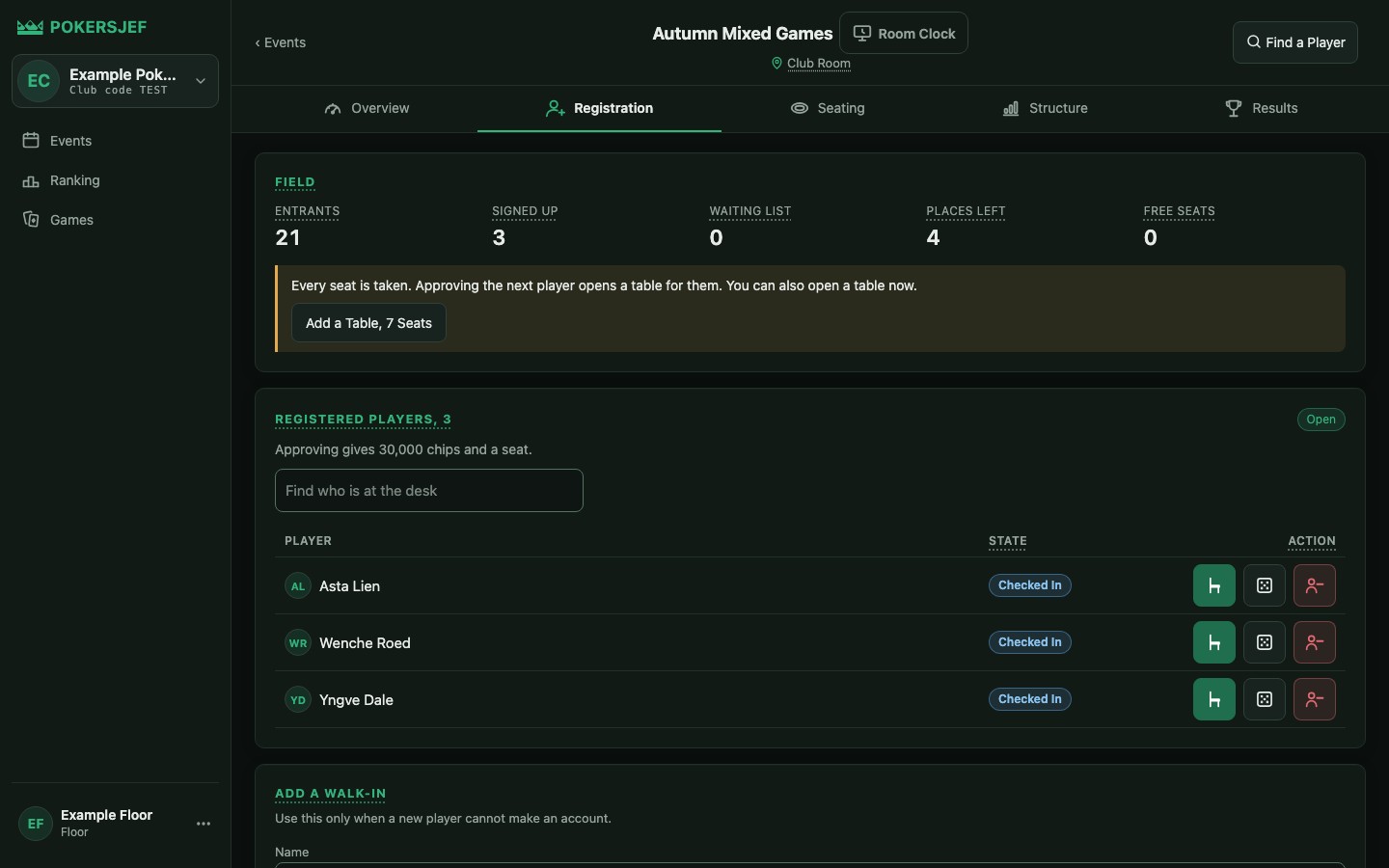Remove Asta Lien from registration
This screenshot has height=868, width=1389.
1314,585
